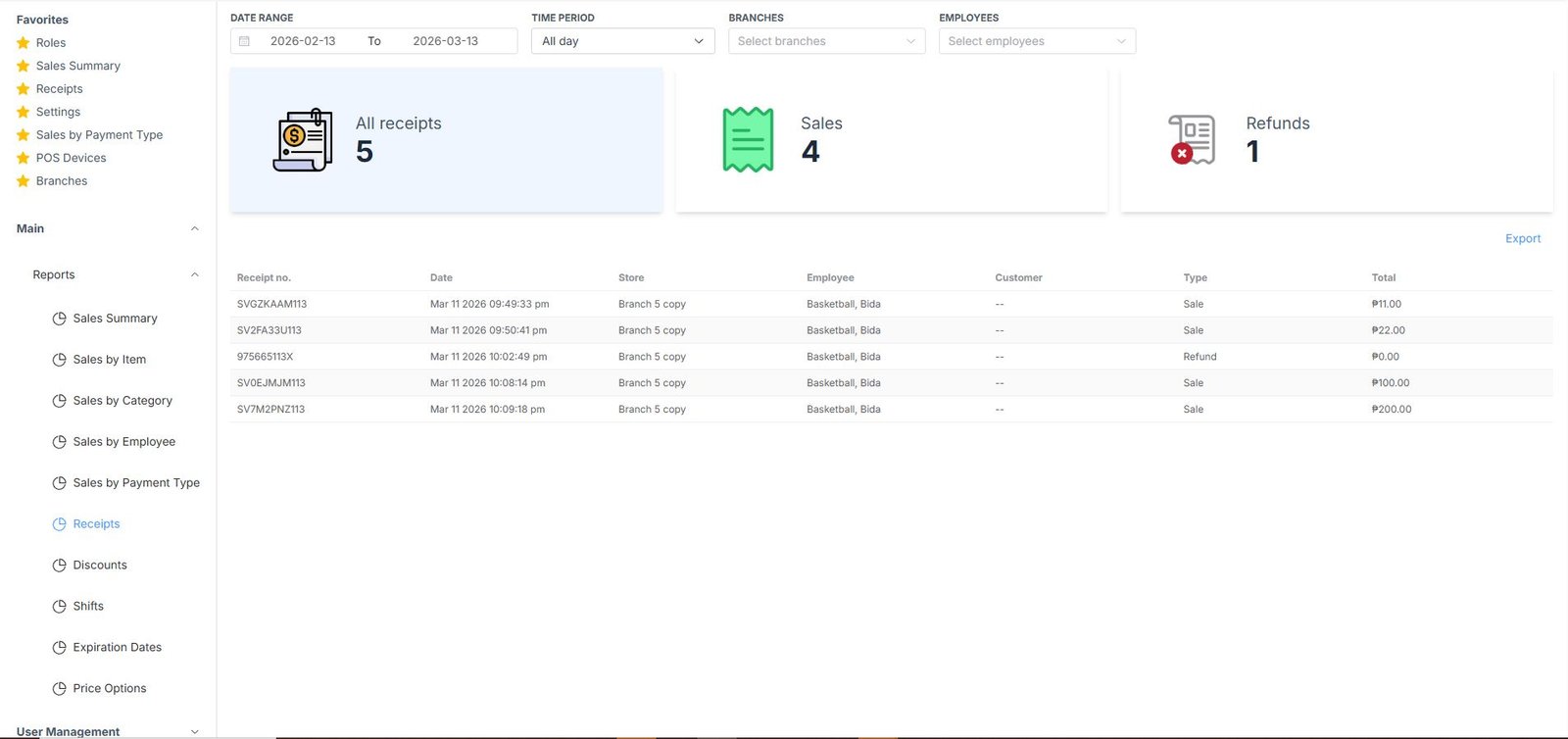Go to Expiration Dates report
The width and height of the screenshot is (1568, 739).
[117, 648]
